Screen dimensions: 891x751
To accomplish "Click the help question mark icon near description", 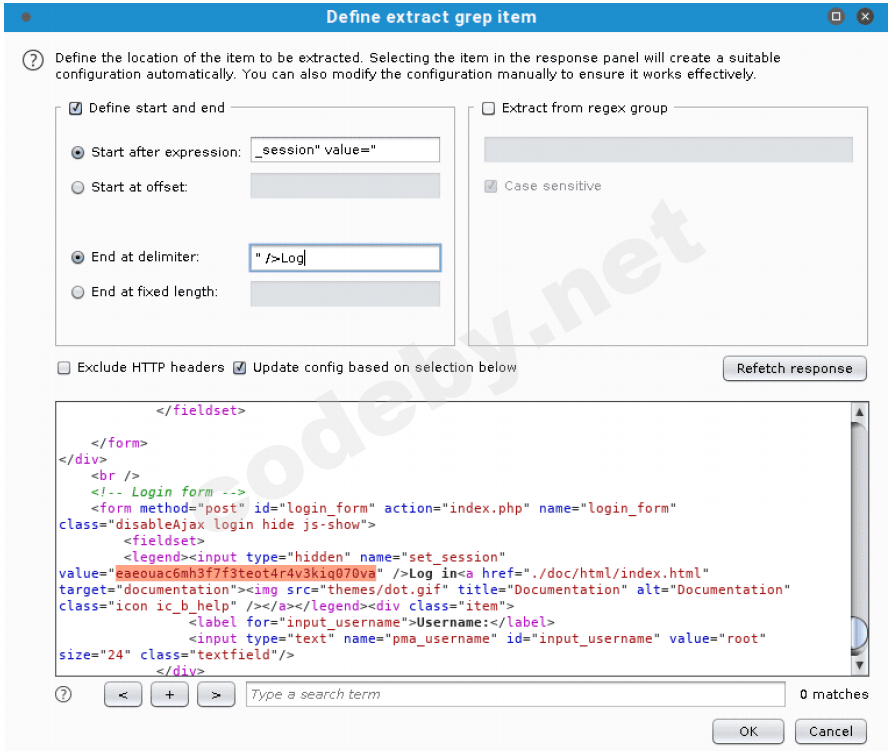I will [33, 60].
